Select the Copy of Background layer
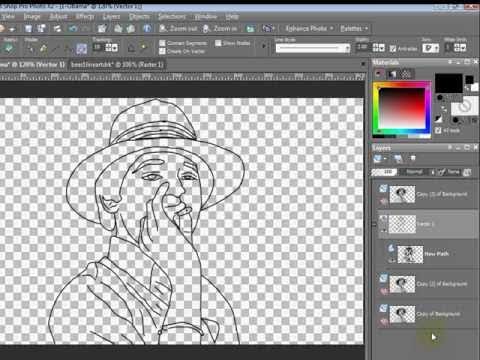The height and width of the screenshot is (360, 480). point(428,314)
